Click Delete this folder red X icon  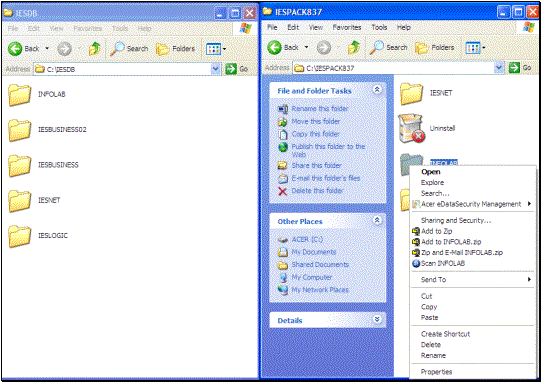click(283, 191)
